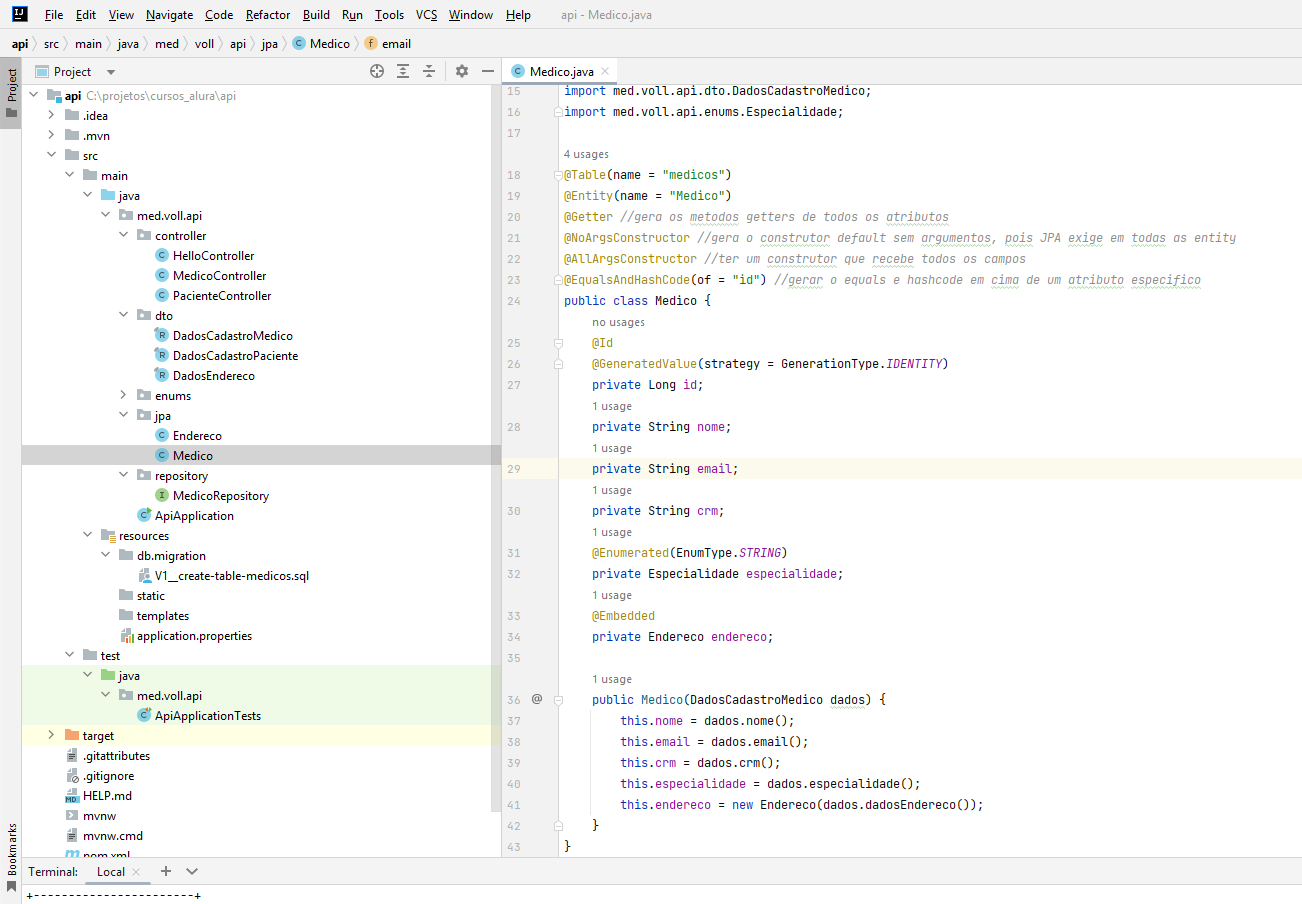Click the Medico breadcrumb

pyautogui.click(x=322, y=44)
